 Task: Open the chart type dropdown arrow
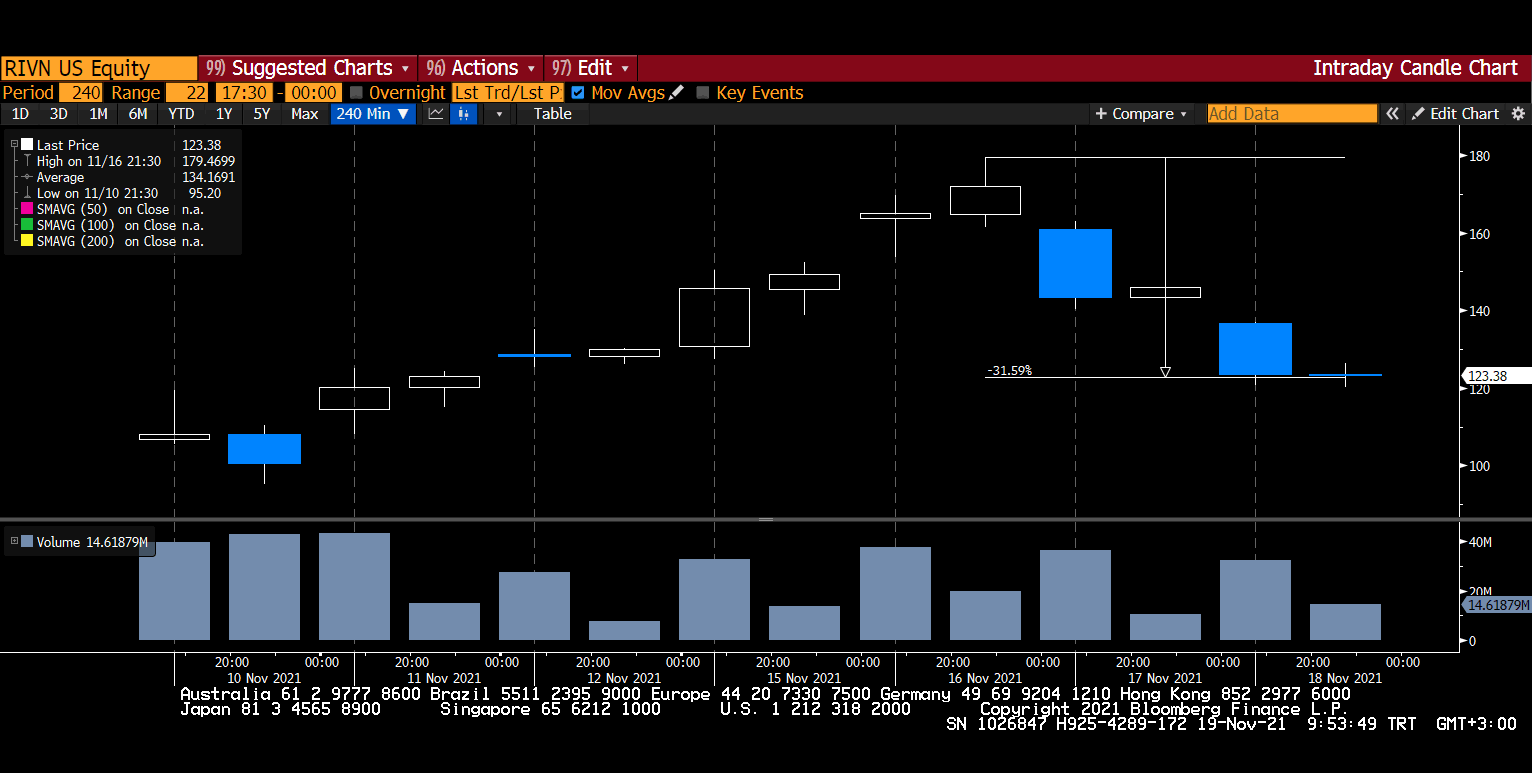499,114
